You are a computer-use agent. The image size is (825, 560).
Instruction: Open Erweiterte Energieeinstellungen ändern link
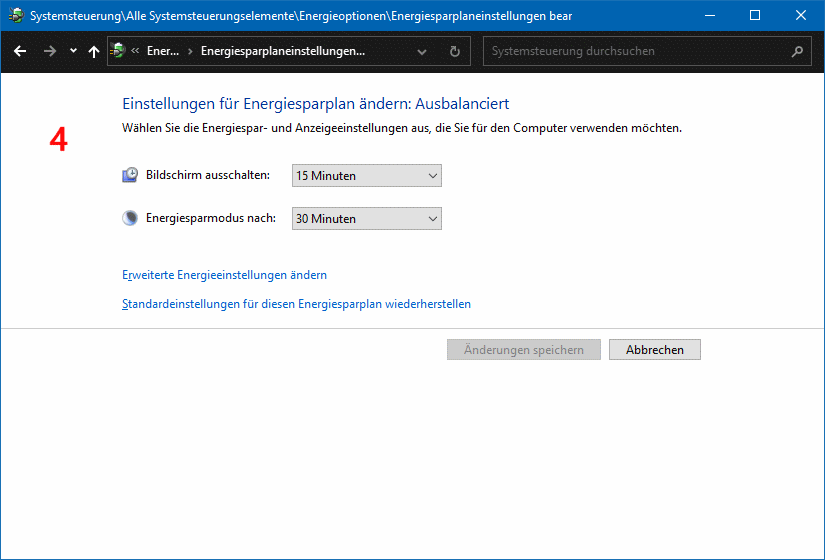224,275
